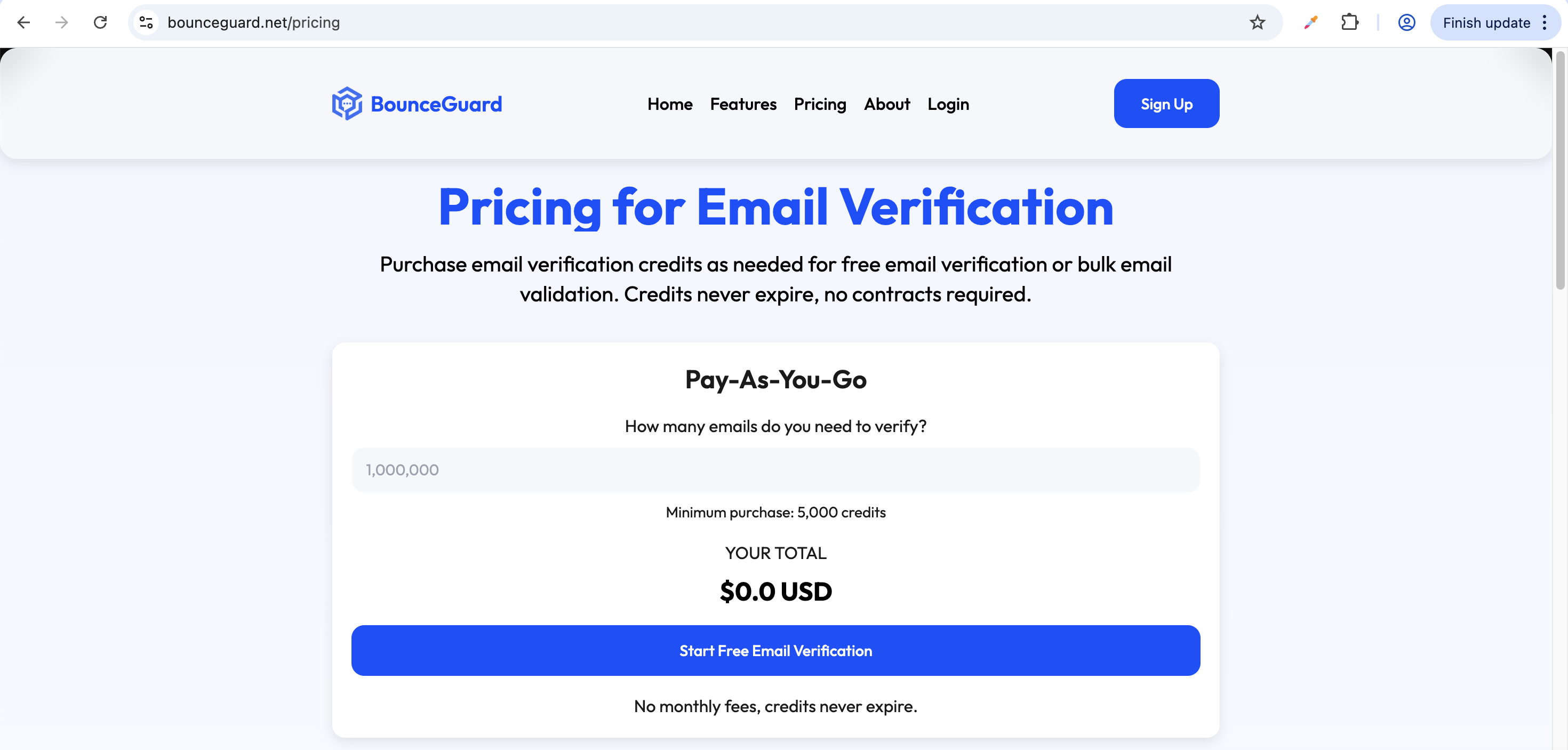Screen dimensions: 1568x750
Task: Open the browser profile icon
Action: (x=1406, y=22)
